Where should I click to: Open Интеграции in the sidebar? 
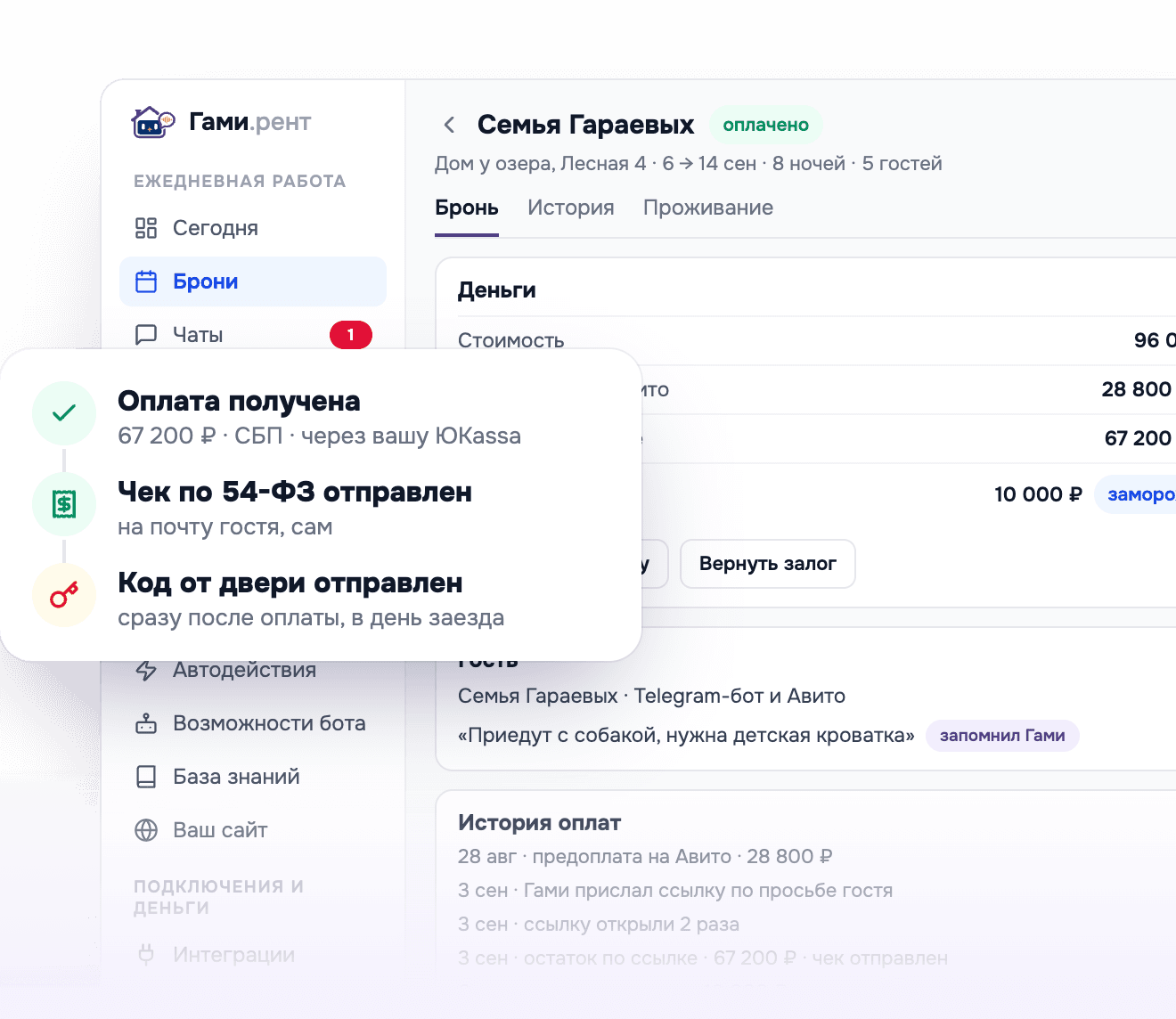point(253,955)
